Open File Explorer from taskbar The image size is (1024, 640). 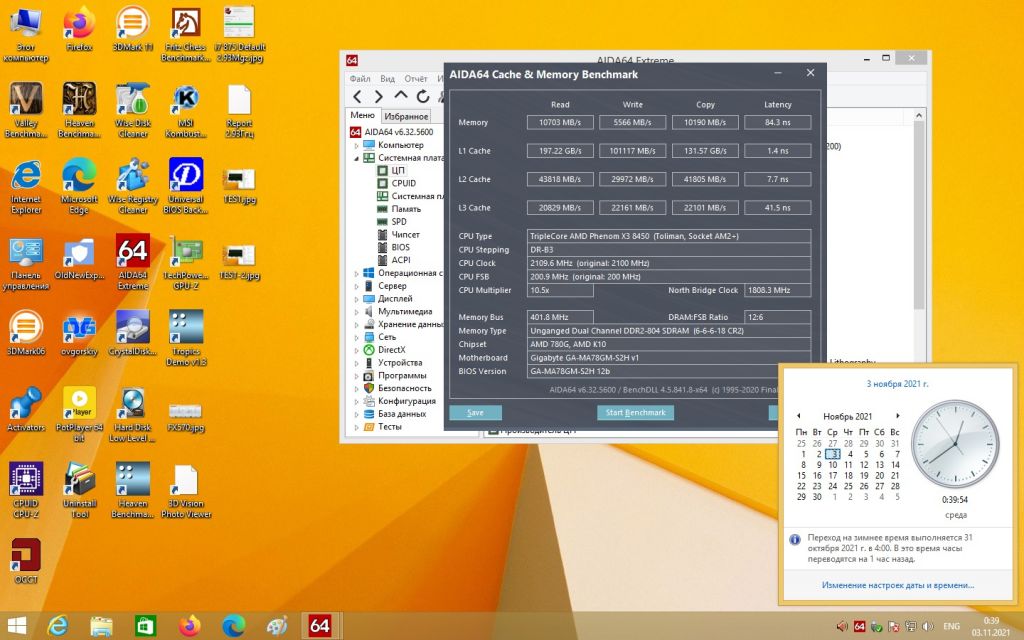click(x=101, y=626)
